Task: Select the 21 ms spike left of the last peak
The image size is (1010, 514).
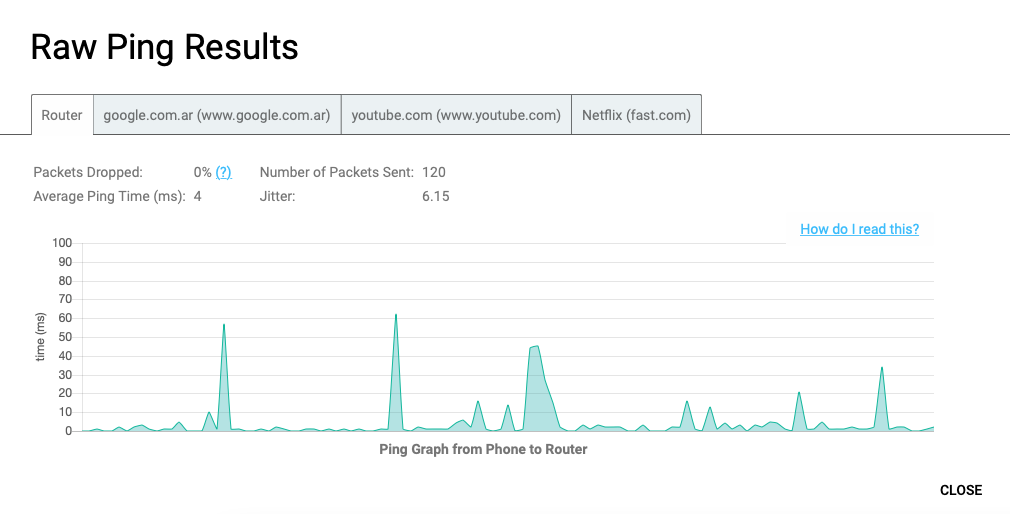Action: point(799,392)
